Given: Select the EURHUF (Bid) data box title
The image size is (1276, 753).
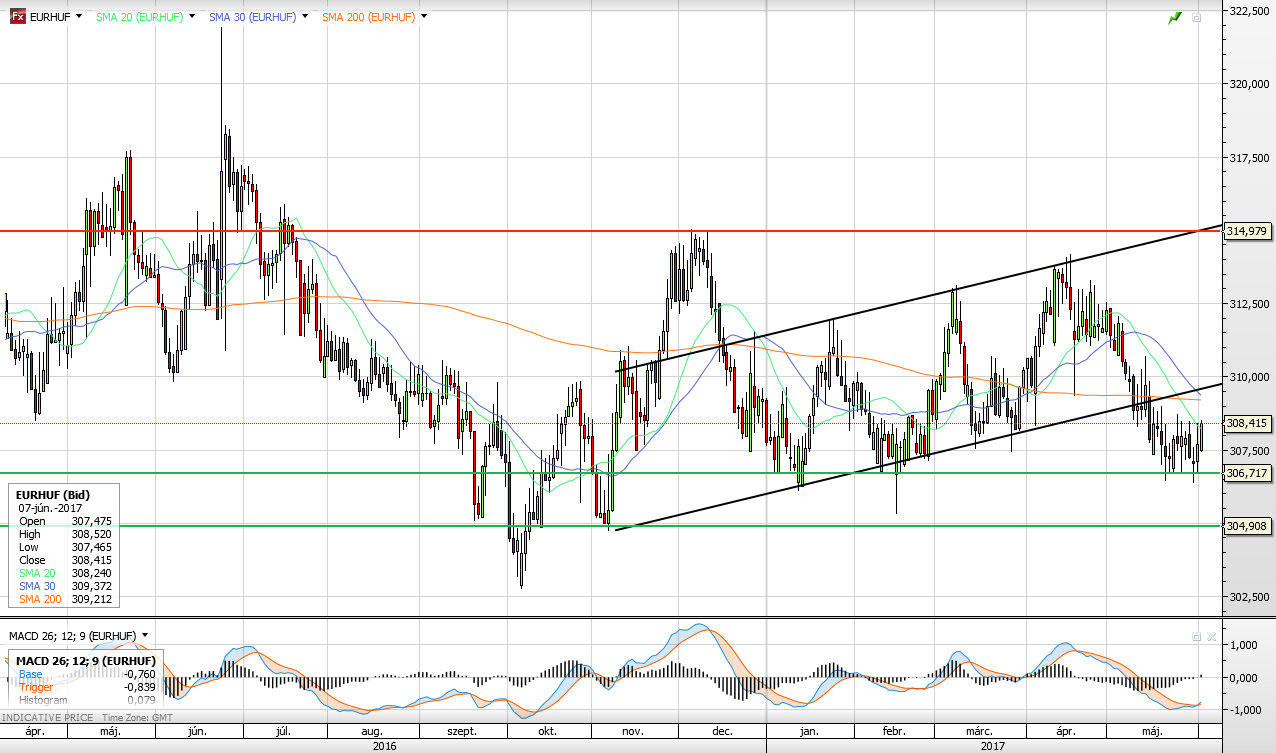Looking at the screenshot, I should (x=54, y=495).
